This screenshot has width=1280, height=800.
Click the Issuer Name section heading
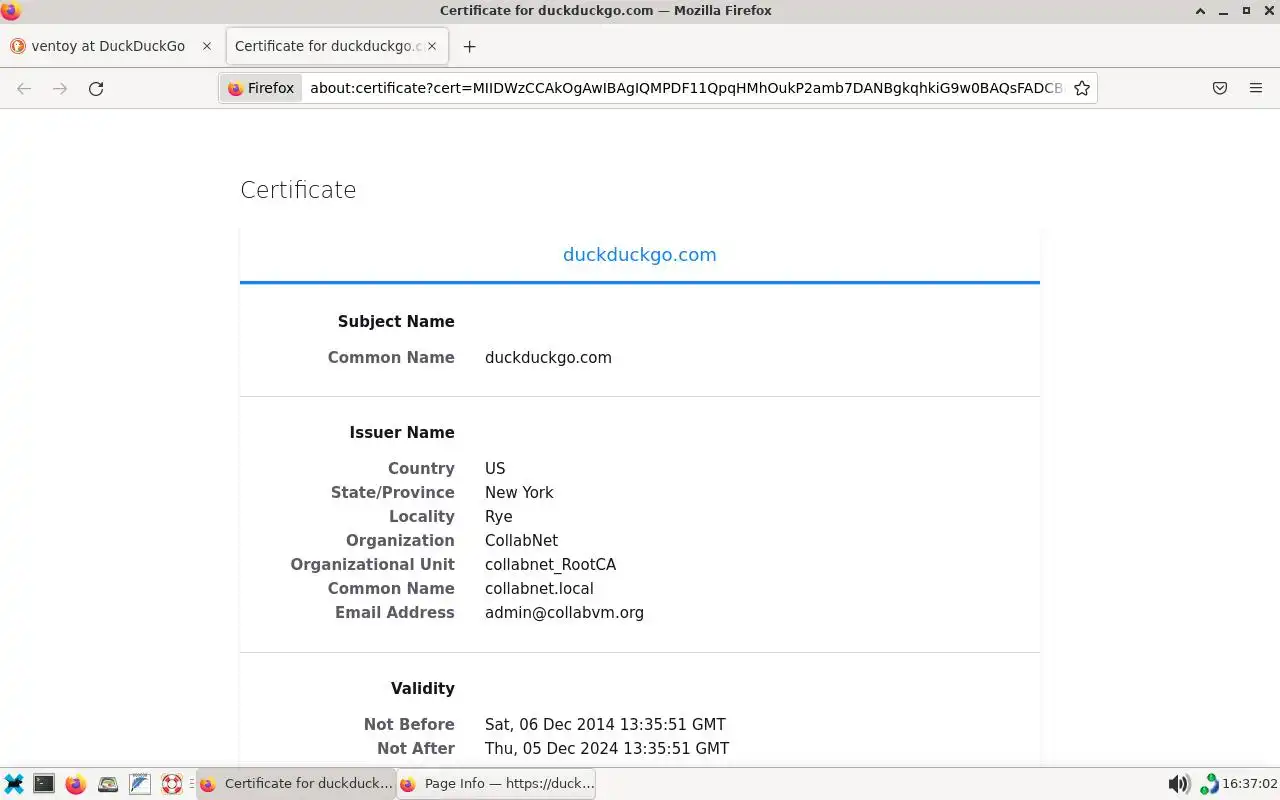tap(402, 433)
